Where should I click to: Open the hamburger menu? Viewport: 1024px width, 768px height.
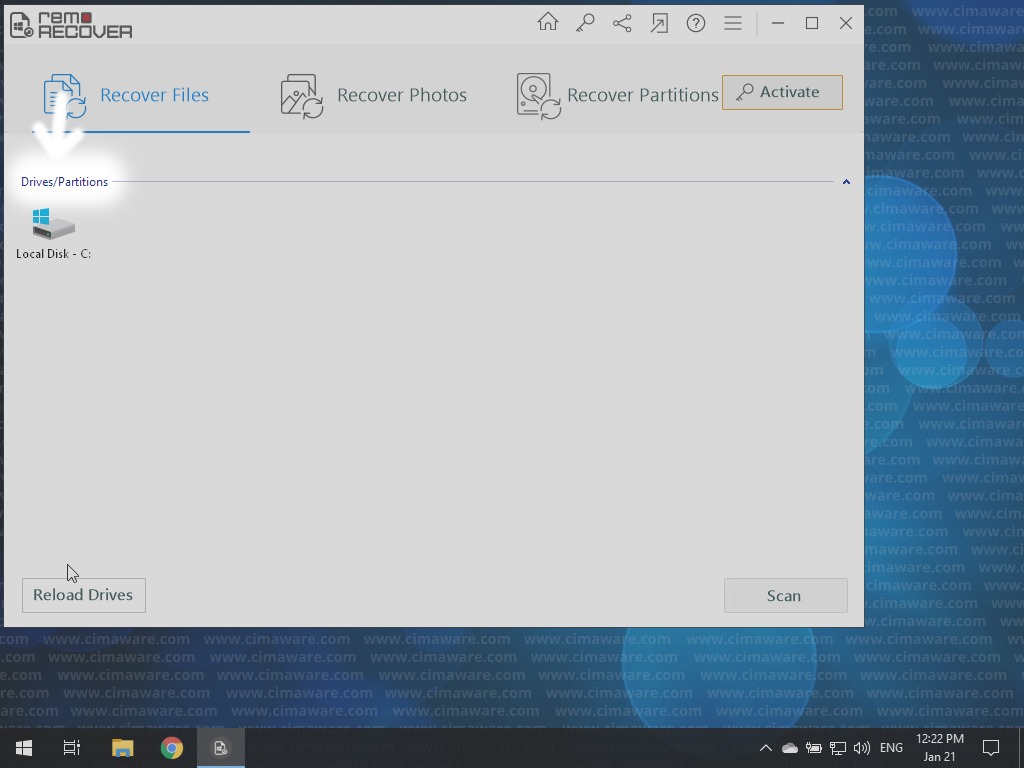click(733, 23)
